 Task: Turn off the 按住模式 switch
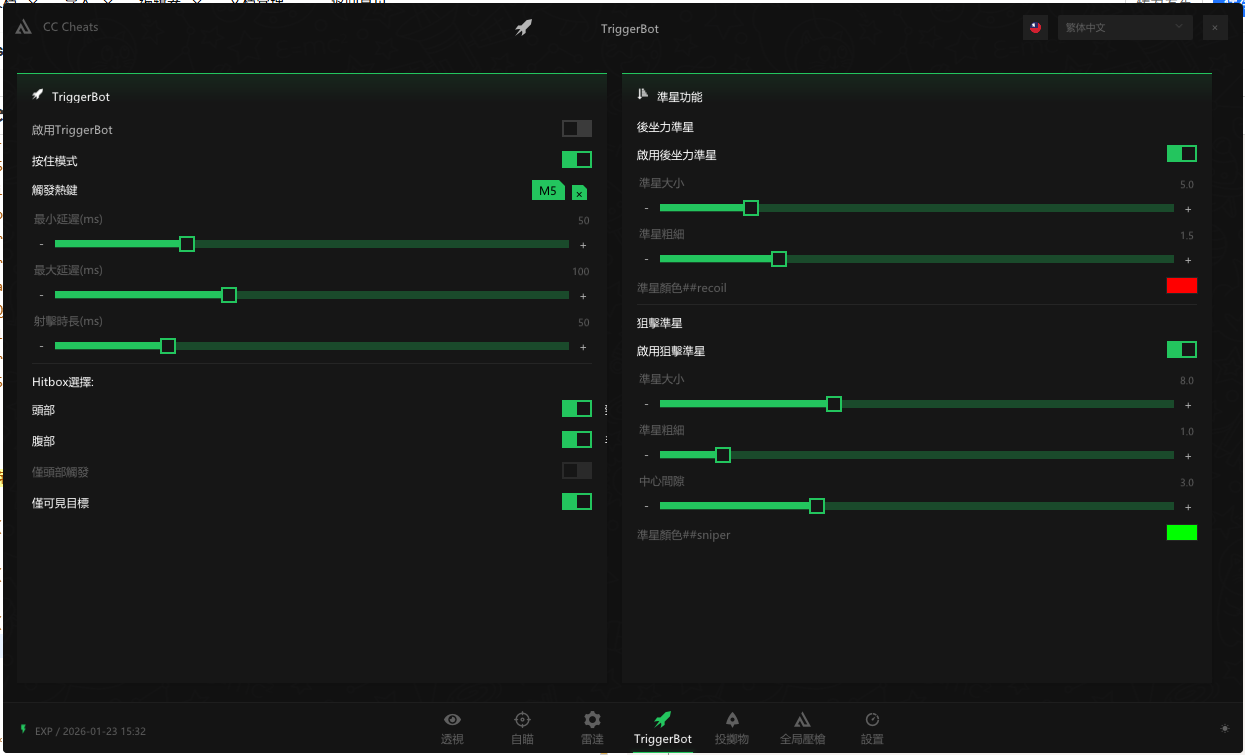click(576, 160)
